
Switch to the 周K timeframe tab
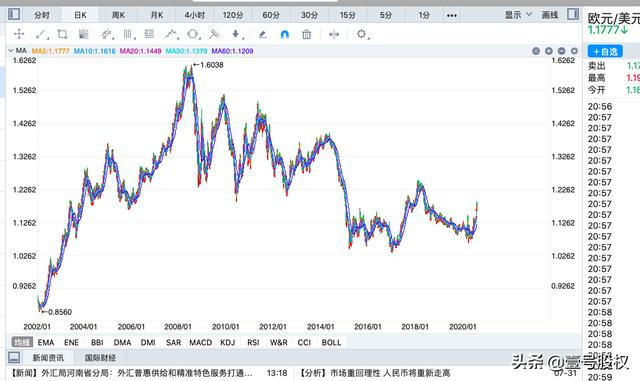pyautogui.click(x=118, y=15)
